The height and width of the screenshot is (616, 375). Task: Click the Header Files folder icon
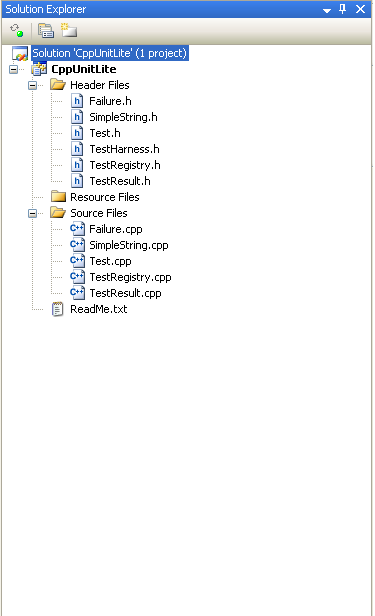click(x=58, y=85)
